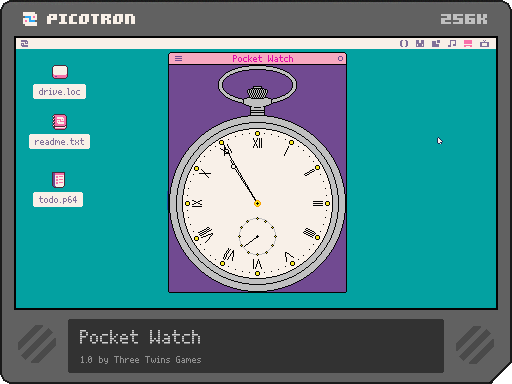Click the watch crown winding knob

257,93
